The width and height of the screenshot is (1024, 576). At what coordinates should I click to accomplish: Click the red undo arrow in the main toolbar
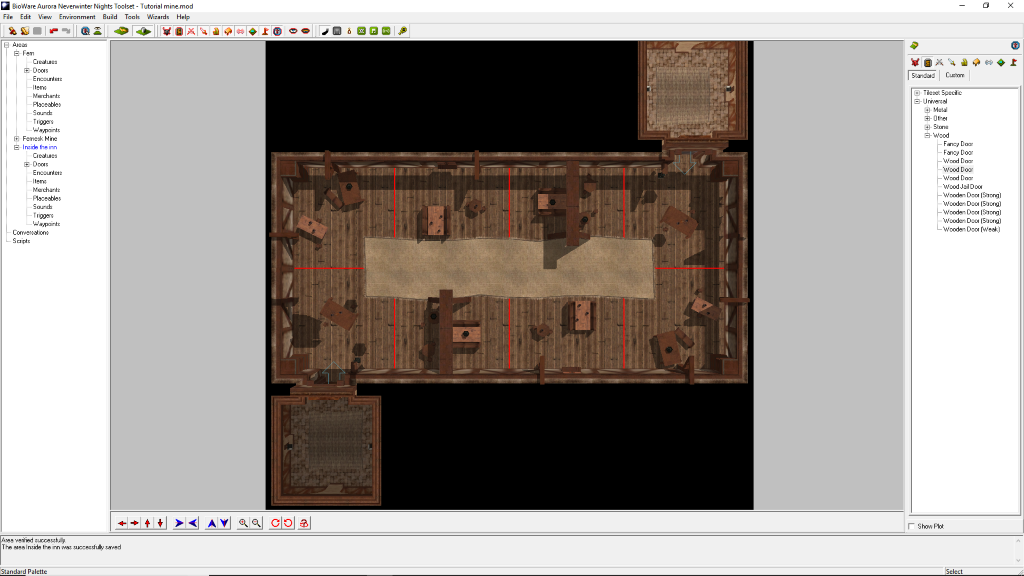(54, 31)
